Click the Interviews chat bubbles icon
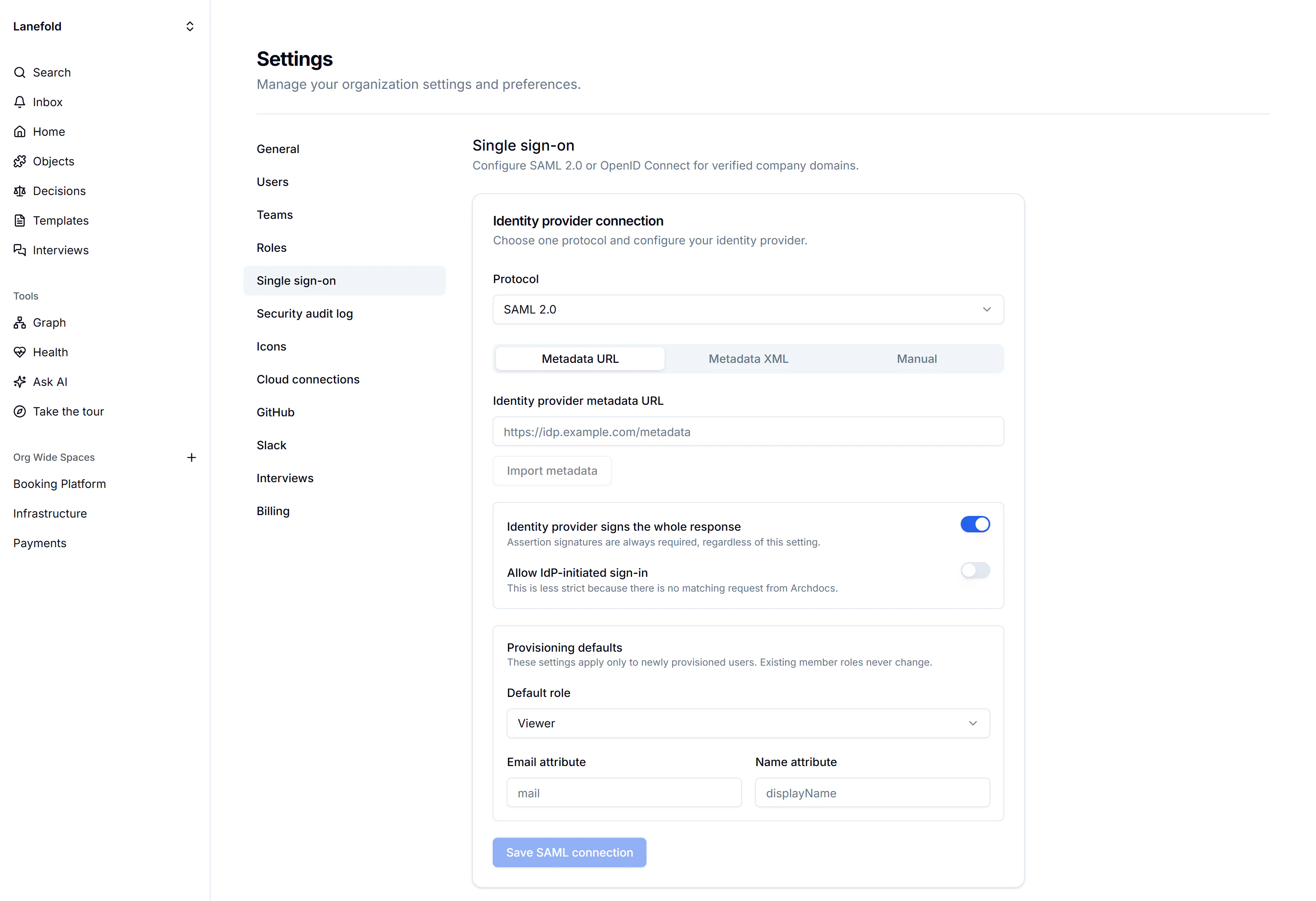The width and height of the screenshot is (1316, 901). 20,250
